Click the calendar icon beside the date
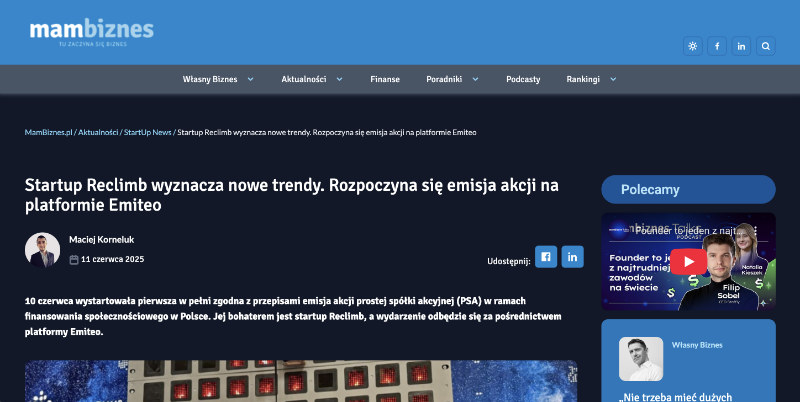This screenshot has width=800, height=402. pos(74,260)
